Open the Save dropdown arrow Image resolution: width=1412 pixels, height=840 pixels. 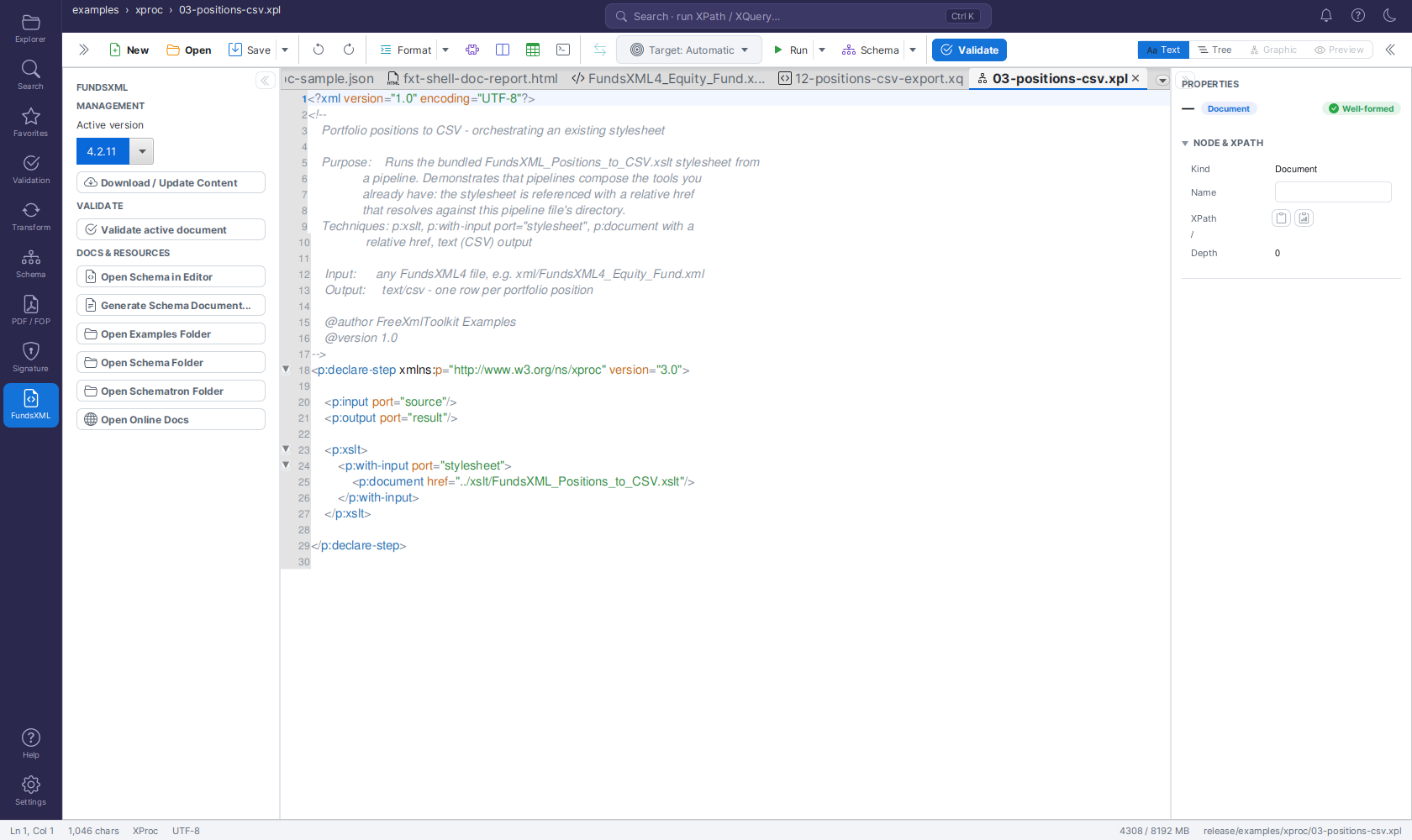[x=285, y=50]
